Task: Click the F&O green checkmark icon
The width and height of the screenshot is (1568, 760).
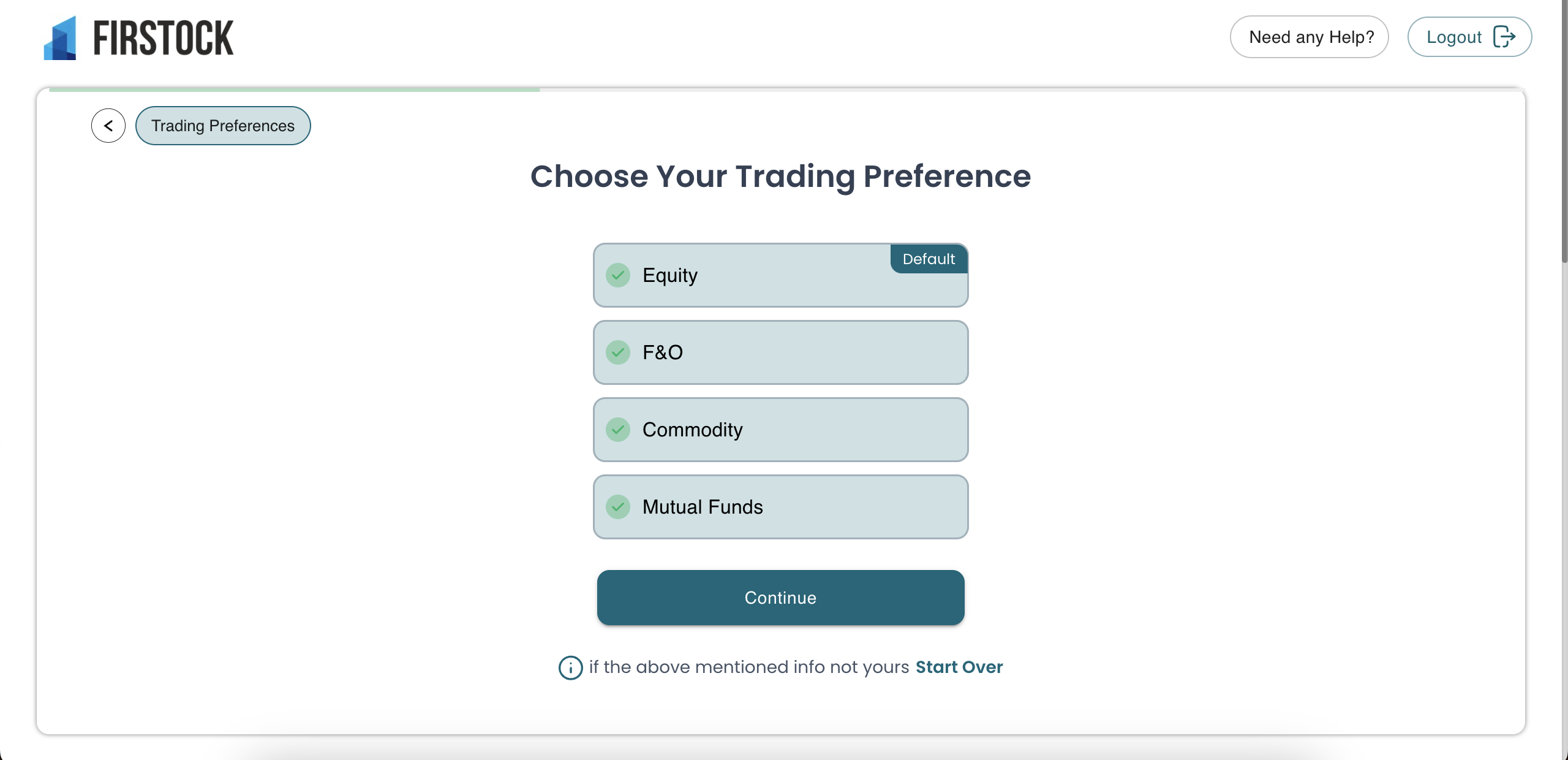Action: (x=618, y=352)
